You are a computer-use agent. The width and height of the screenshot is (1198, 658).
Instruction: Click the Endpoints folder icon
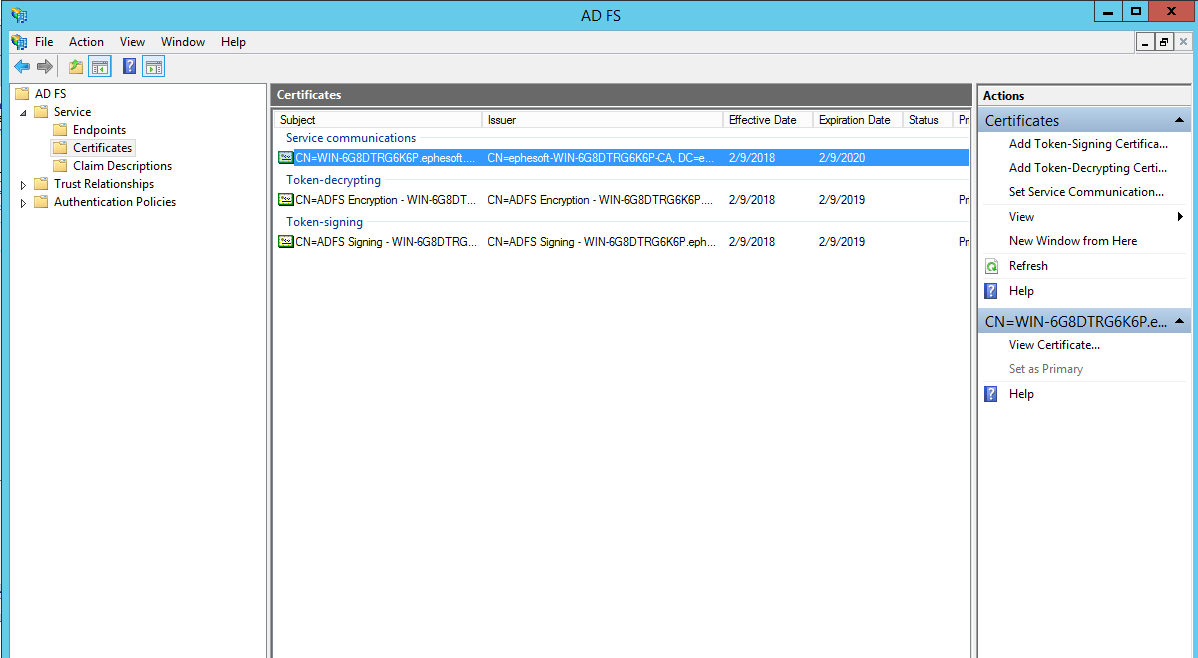pyautogui.click(x=60, y=130)
